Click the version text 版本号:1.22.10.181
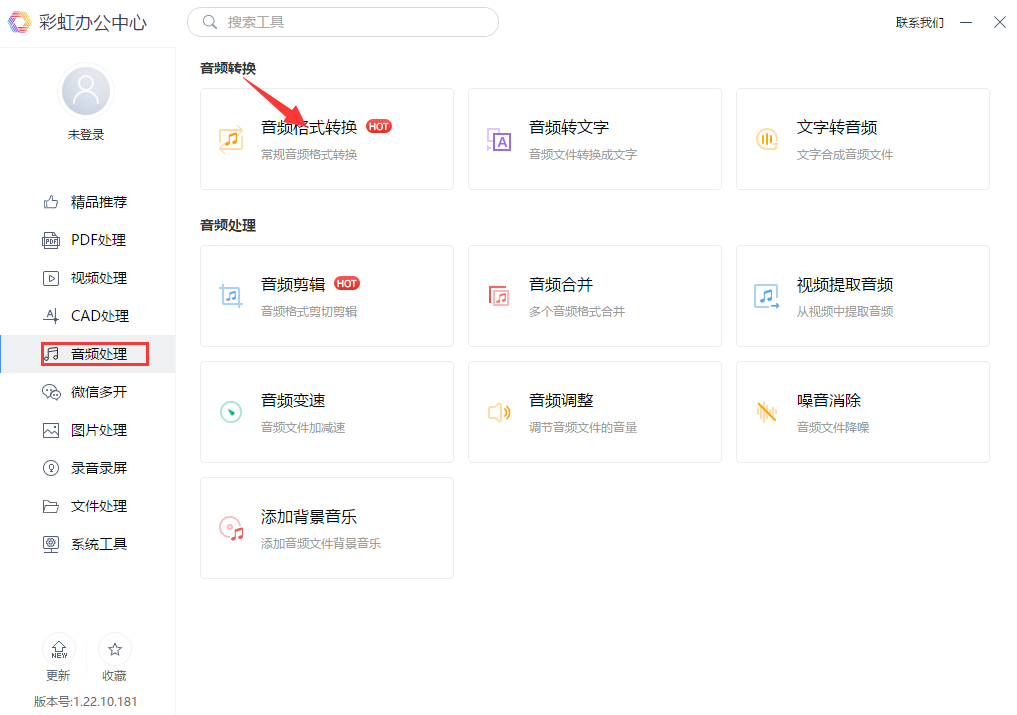1017x715 pixels. click(x=86, y=701)
